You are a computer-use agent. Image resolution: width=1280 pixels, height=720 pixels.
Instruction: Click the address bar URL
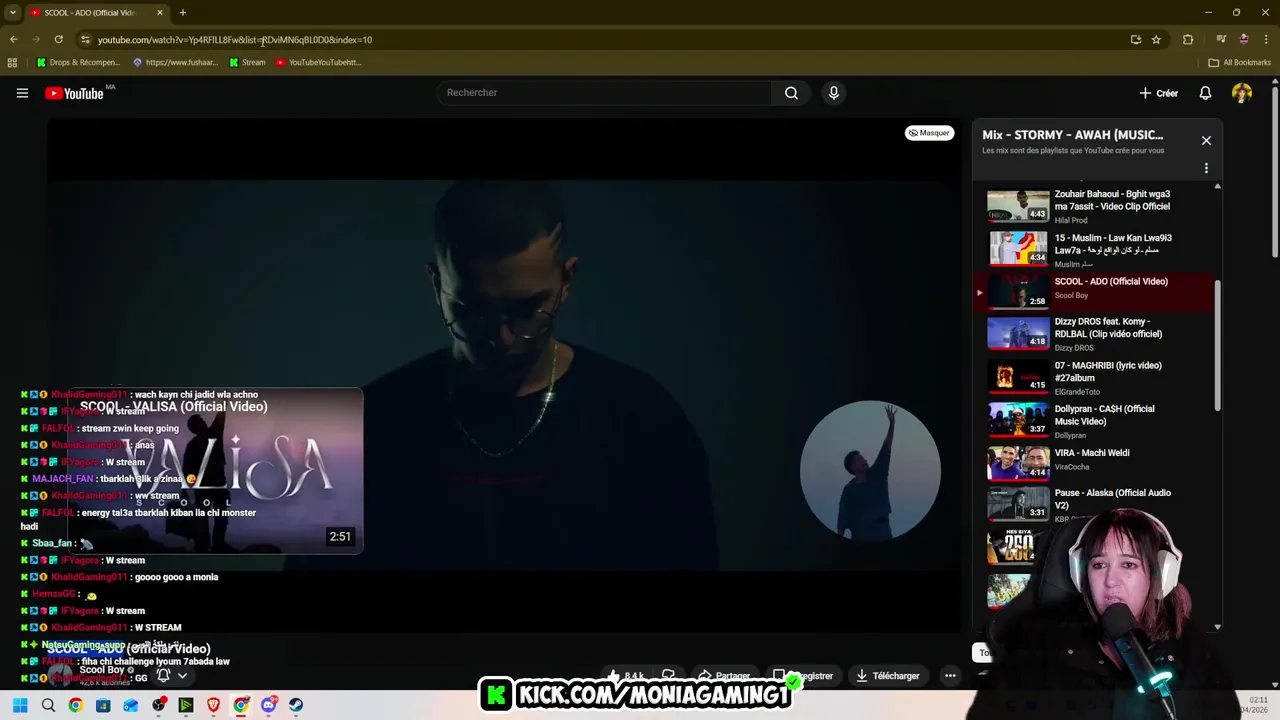pyautogui.click(x=235, y=40)
